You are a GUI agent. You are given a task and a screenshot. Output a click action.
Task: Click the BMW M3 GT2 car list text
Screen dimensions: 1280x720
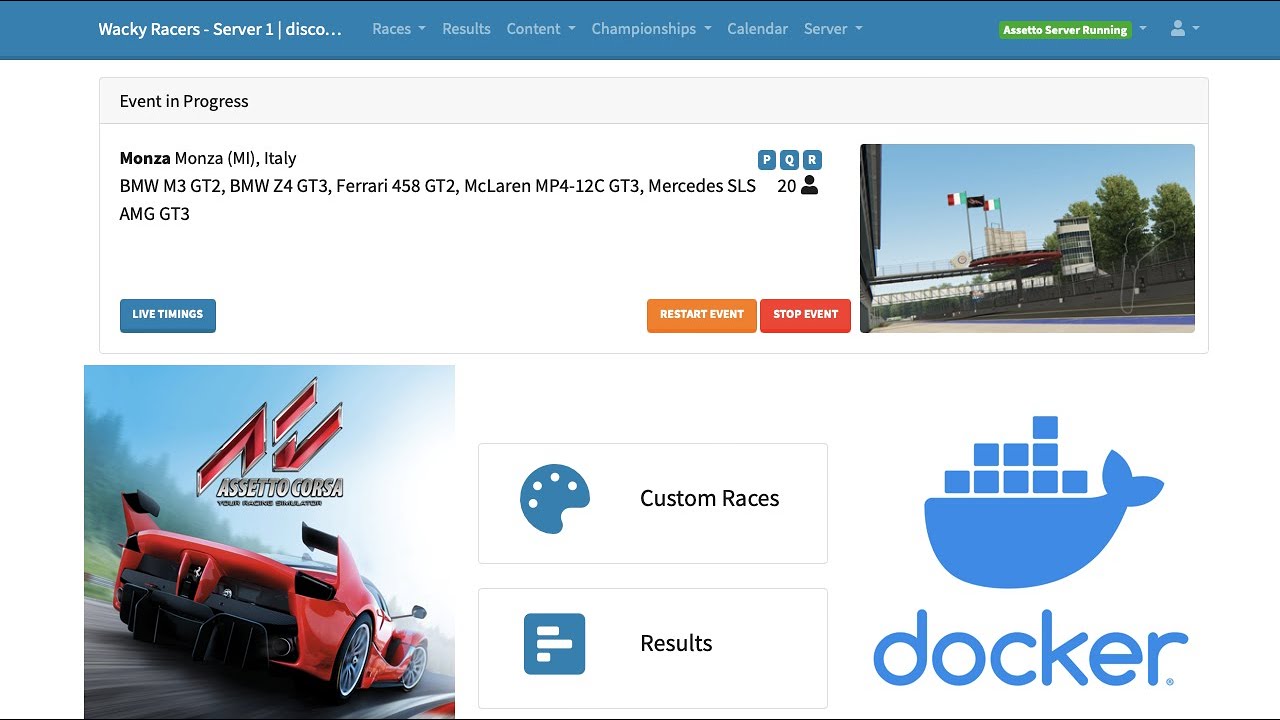tap(438, 200)
